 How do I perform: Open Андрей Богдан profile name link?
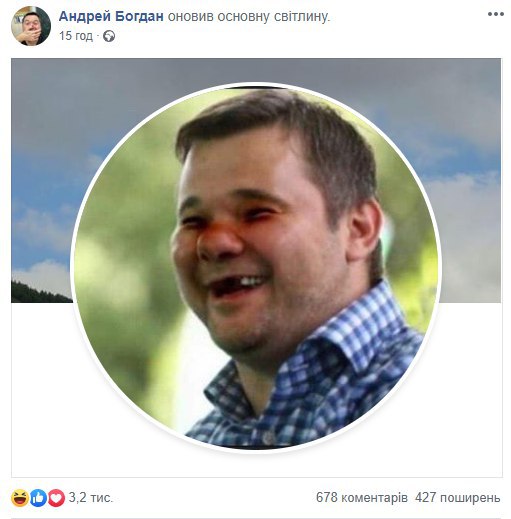[x=111, y=16]
